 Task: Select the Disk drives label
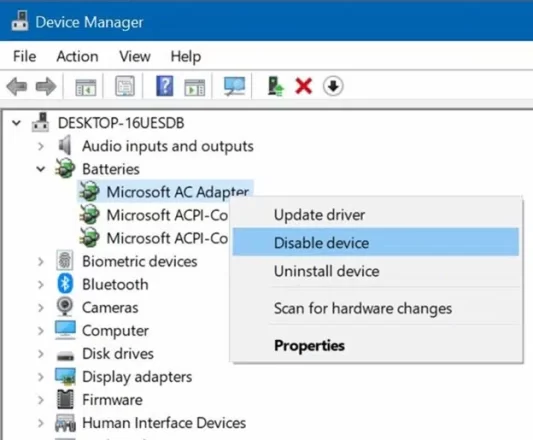pyautogui.click(x=118, y=354)
